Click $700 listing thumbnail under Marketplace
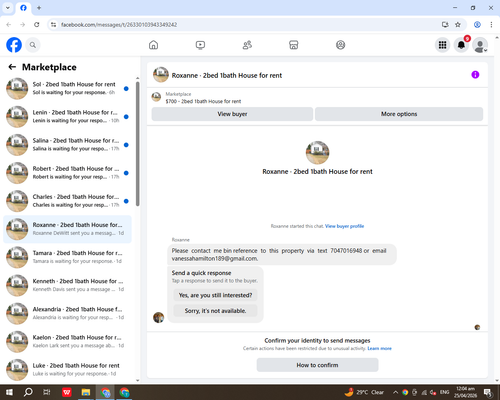Image resolution: width=500 pixels, height=400 pixels. (x=156, y=97)
